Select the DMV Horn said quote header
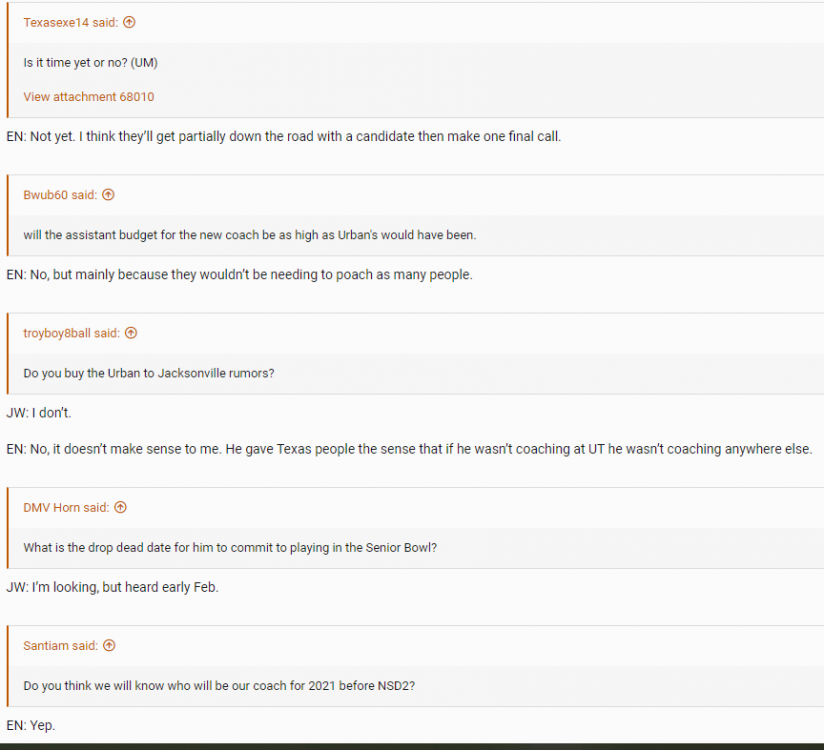This screenshot has height=750, width=824. (x=66, y=507)
